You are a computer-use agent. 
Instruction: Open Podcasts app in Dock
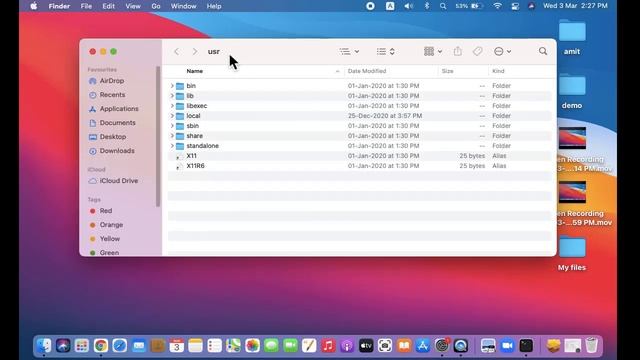pos(347,346)
